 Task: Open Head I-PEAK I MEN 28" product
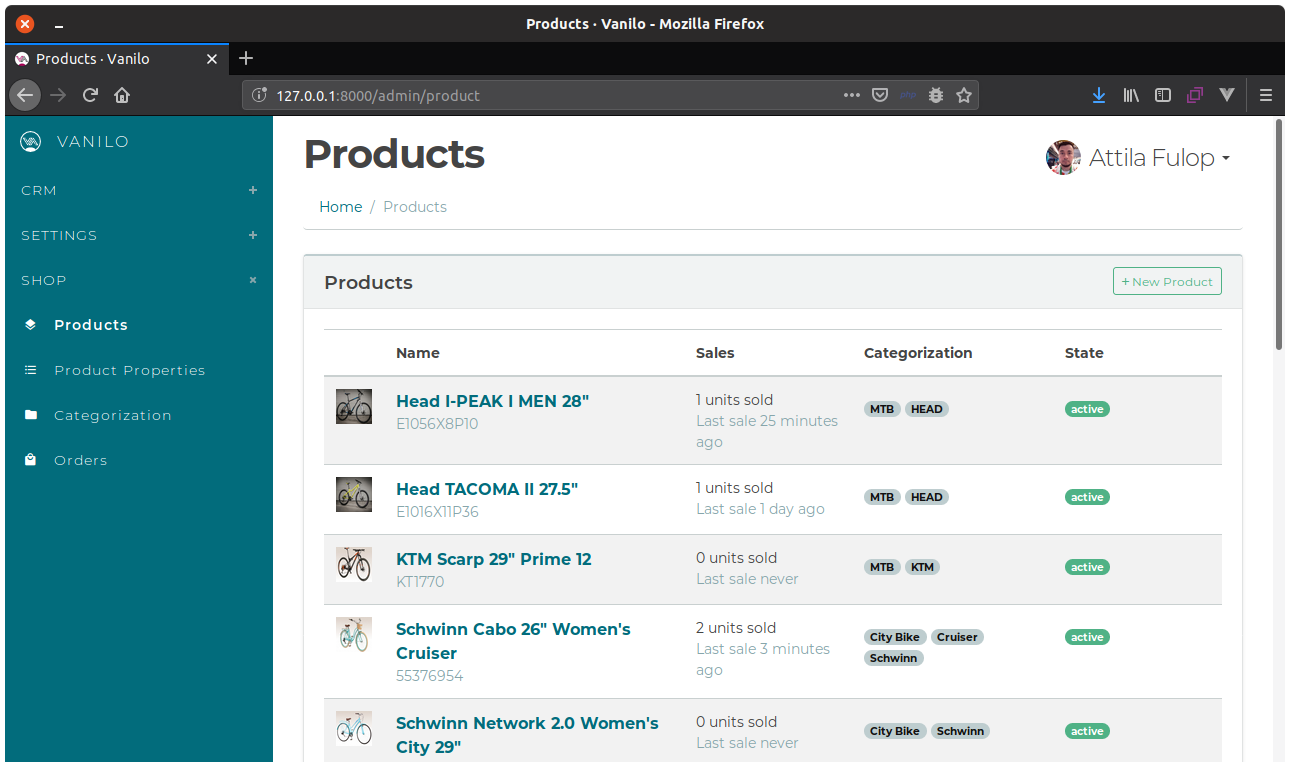[x=493, y=401]
